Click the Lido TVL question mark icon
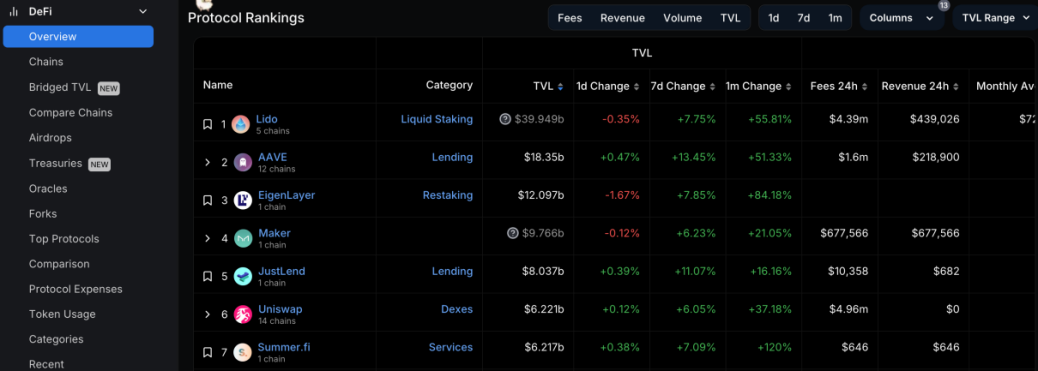 point(505,119)
